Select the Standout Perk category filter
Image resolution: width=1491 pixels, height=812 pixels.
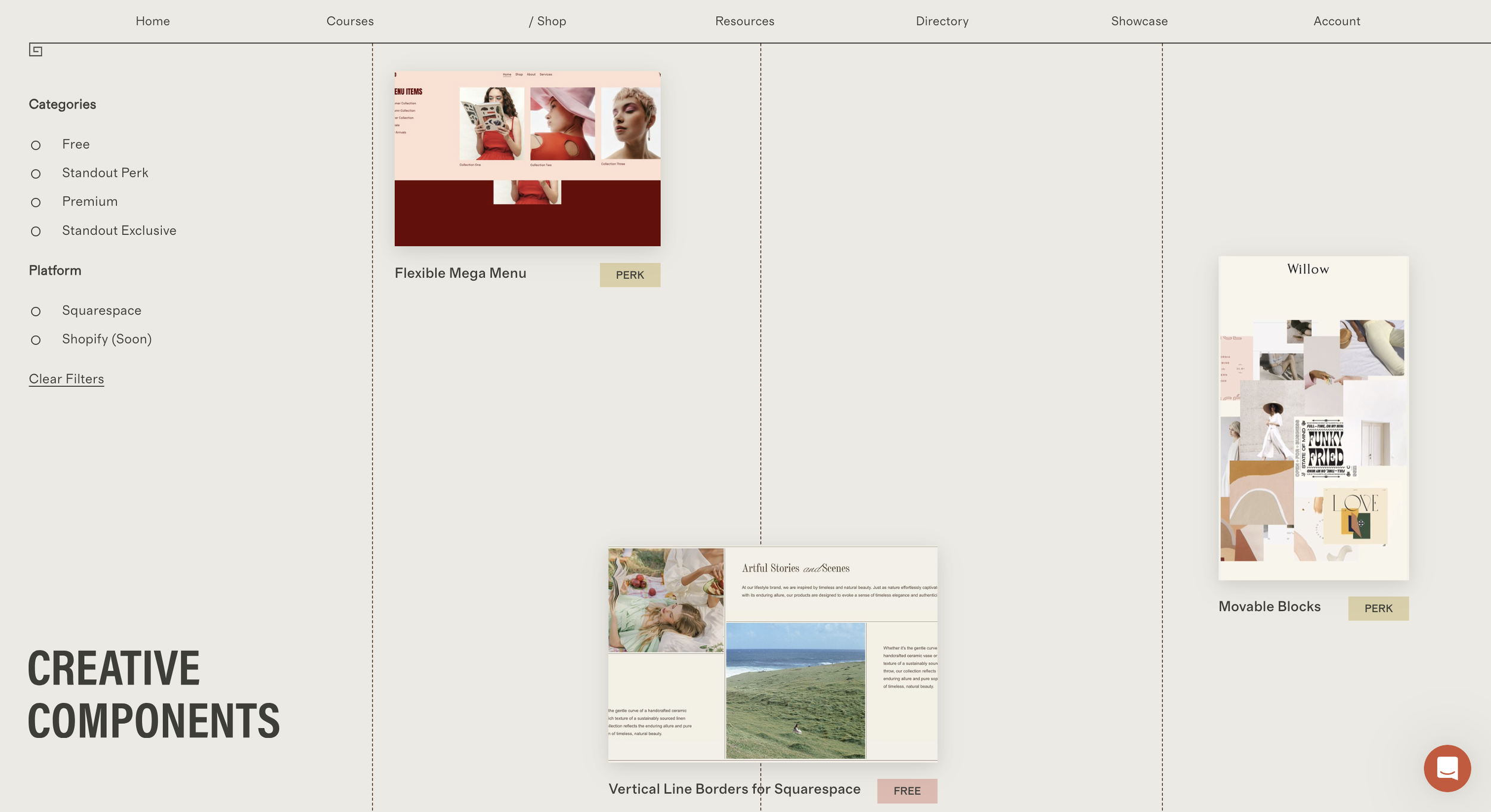click(x=36, y=173)
